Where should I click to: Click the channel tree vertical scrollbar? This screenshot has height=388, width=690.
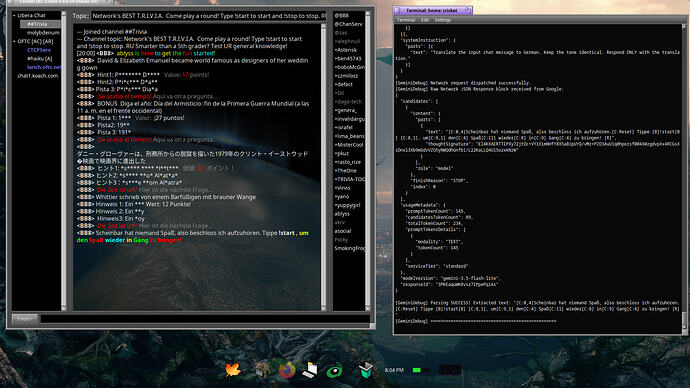click(x=64, y=161)
